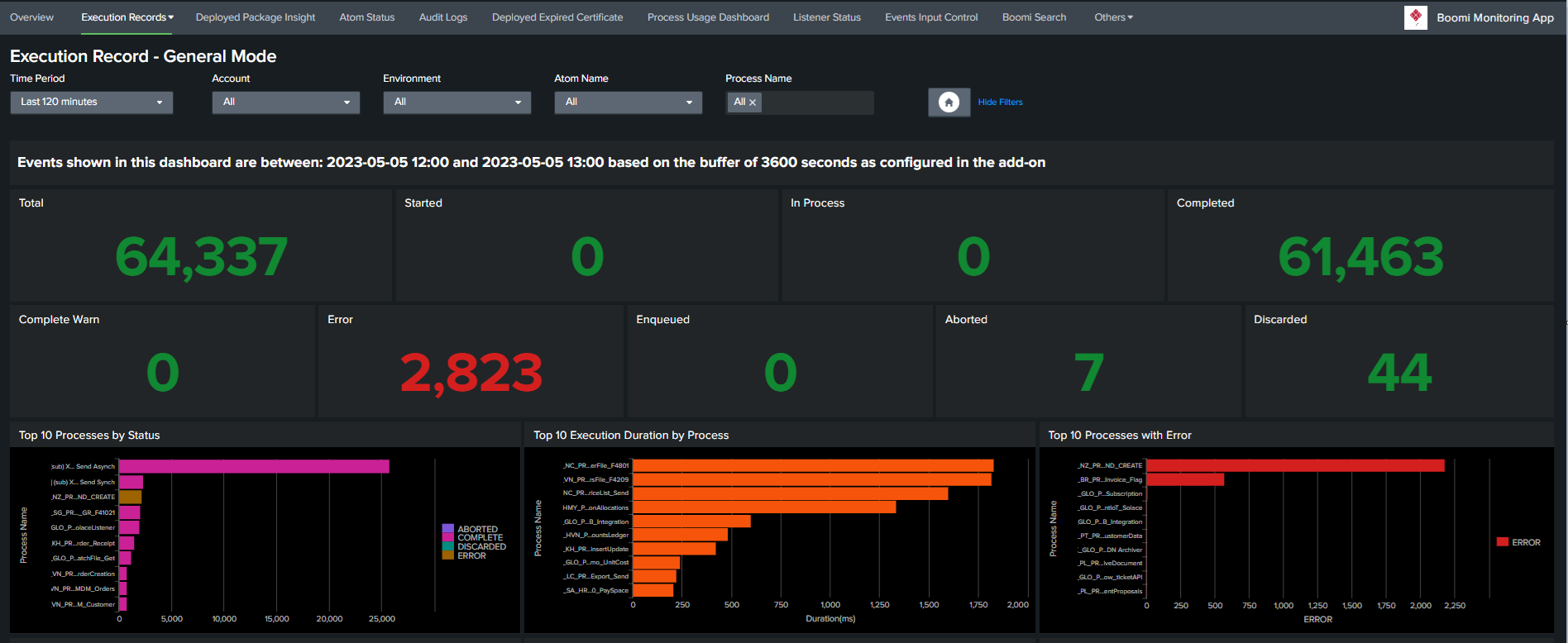
Task: Click the _PT_PR...ustomerData label
Action: [1110, 536]
